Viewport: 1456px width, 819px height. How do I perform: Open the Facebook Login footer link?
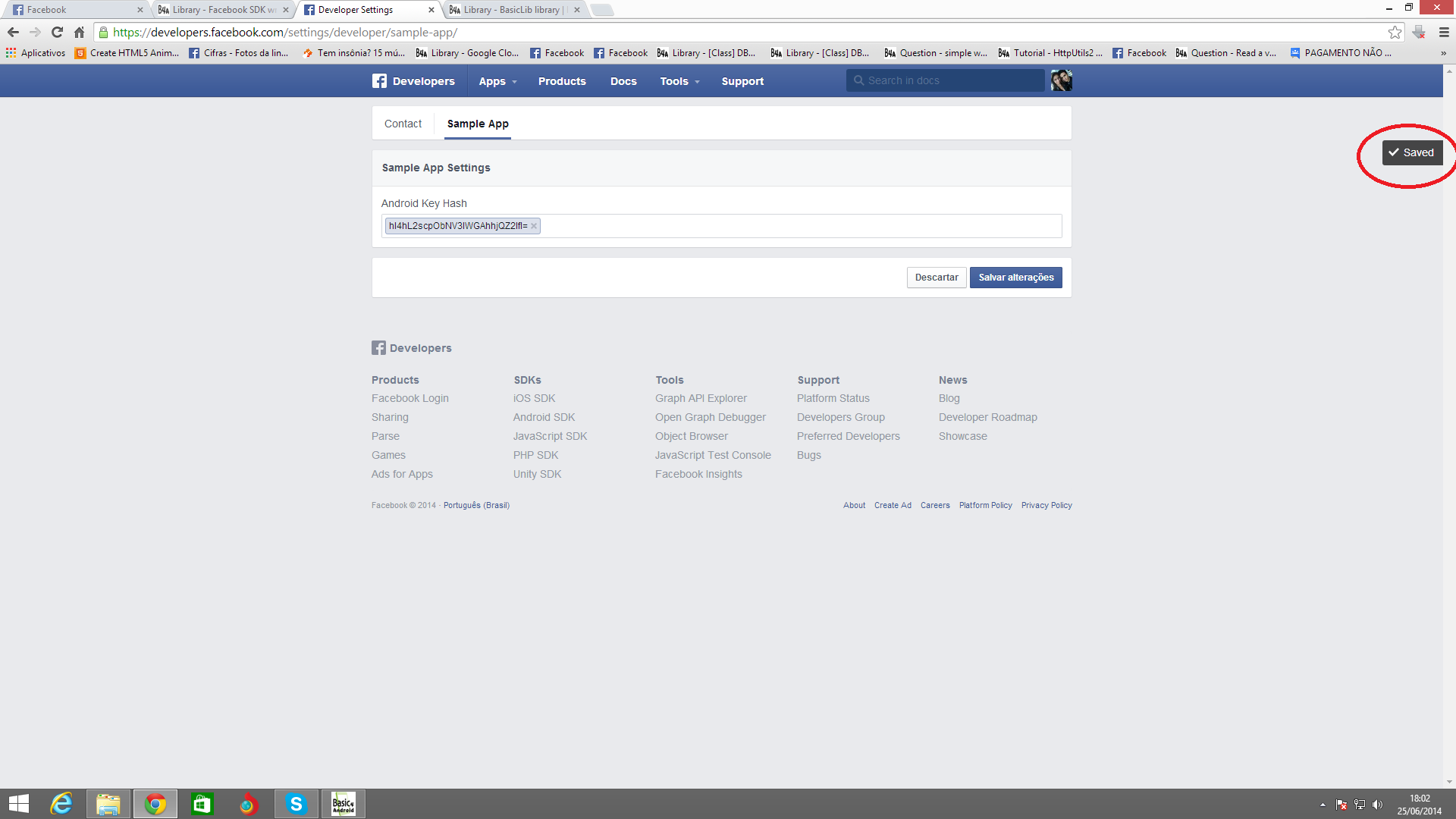[x=410, y=398]
